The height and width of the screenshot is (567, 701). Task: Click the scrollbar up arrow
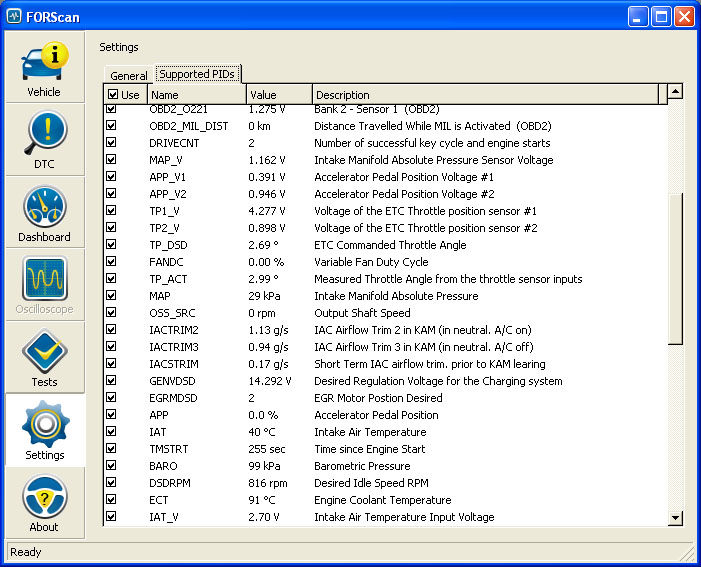[675, 92]
